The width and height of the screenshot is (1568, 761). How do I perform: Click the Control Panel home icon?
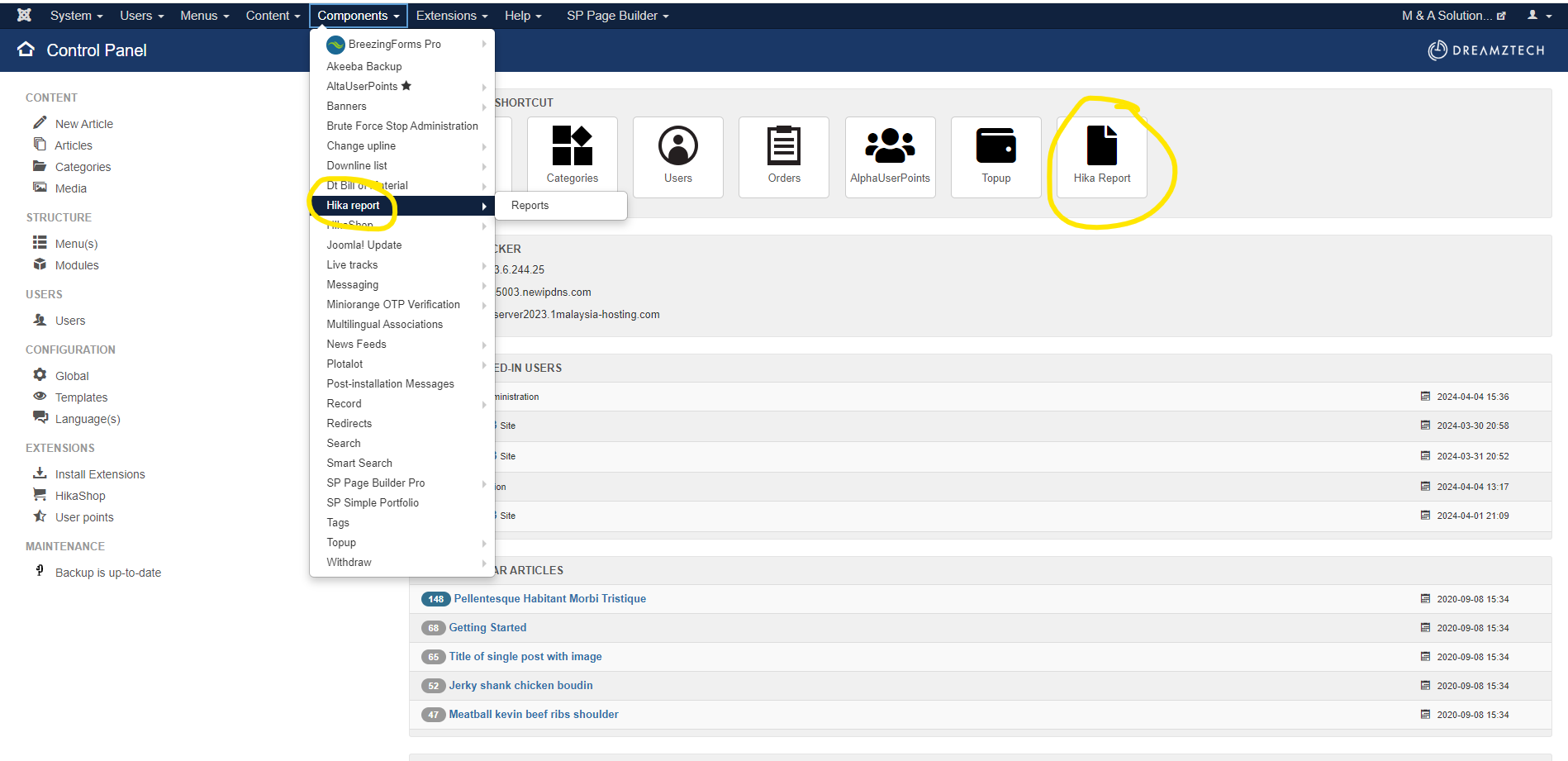pyautogui.click(x=26, y=50)
